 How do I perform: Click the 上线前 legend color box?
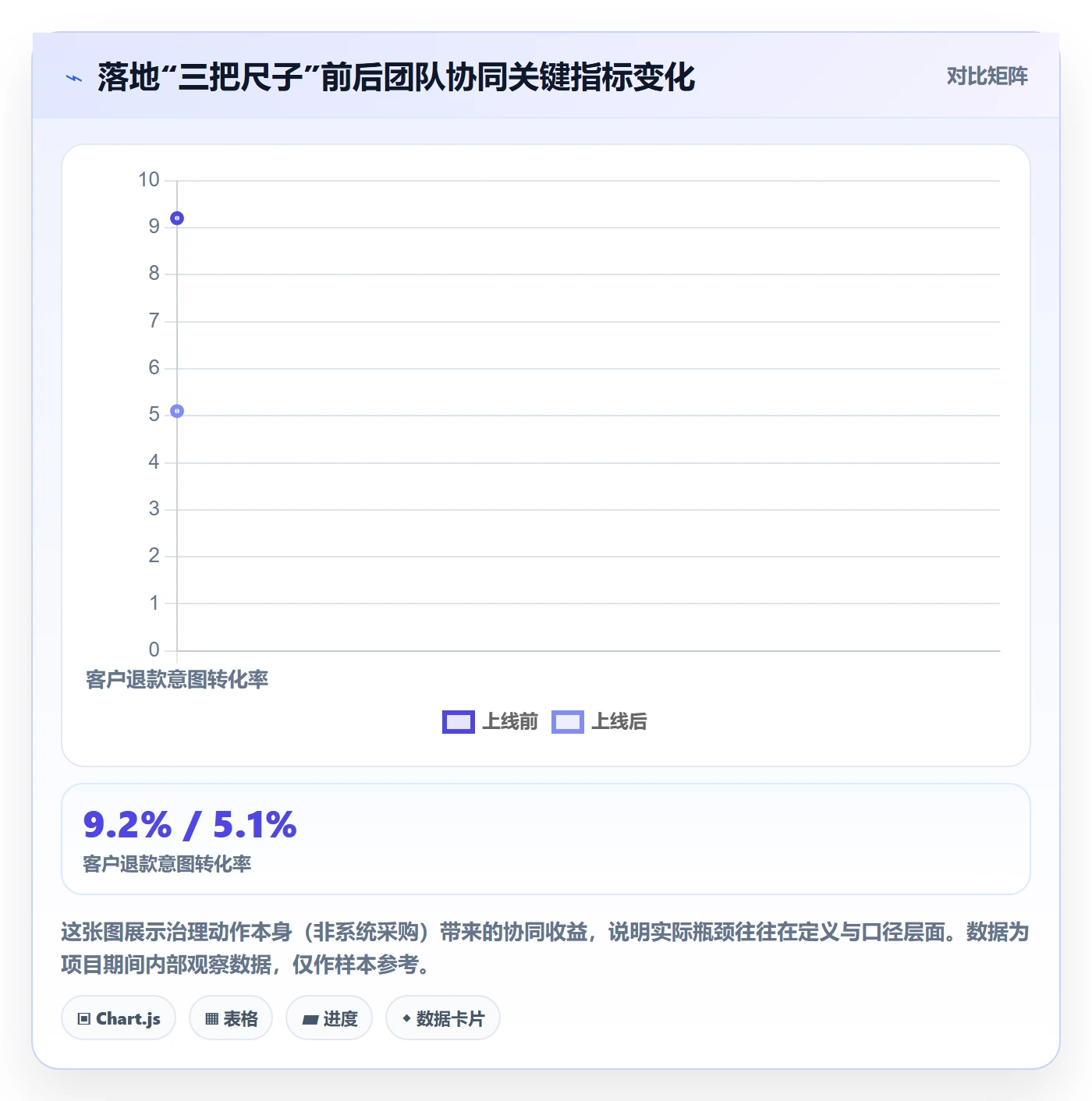pos(458,722)
